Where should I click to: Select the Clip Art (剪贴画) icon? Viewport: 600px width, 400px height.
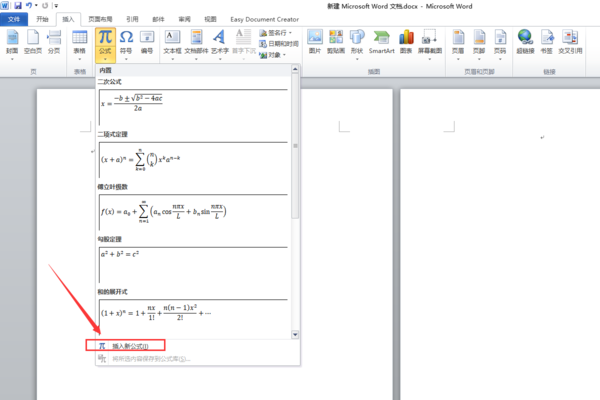(336, 37)
